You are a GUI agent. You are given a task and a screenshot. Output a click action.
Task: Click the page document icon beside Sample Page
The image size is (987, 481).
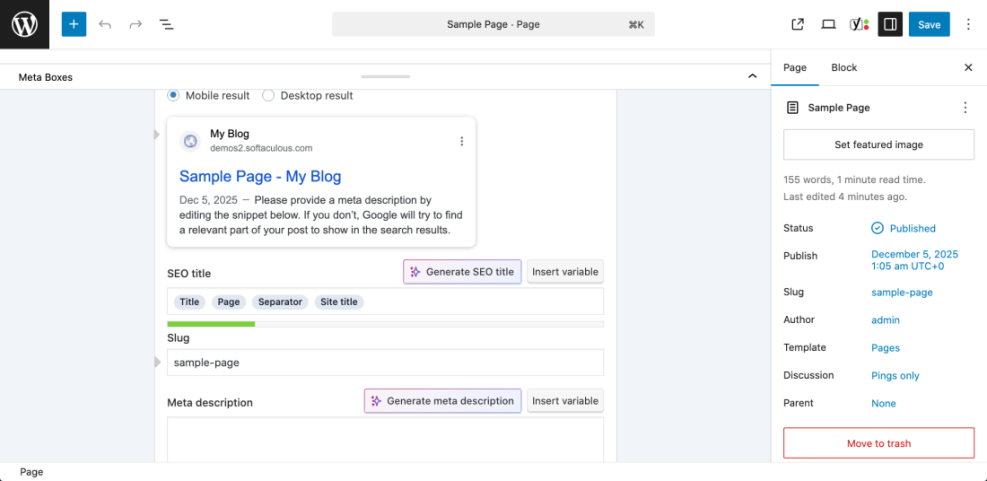792,108
